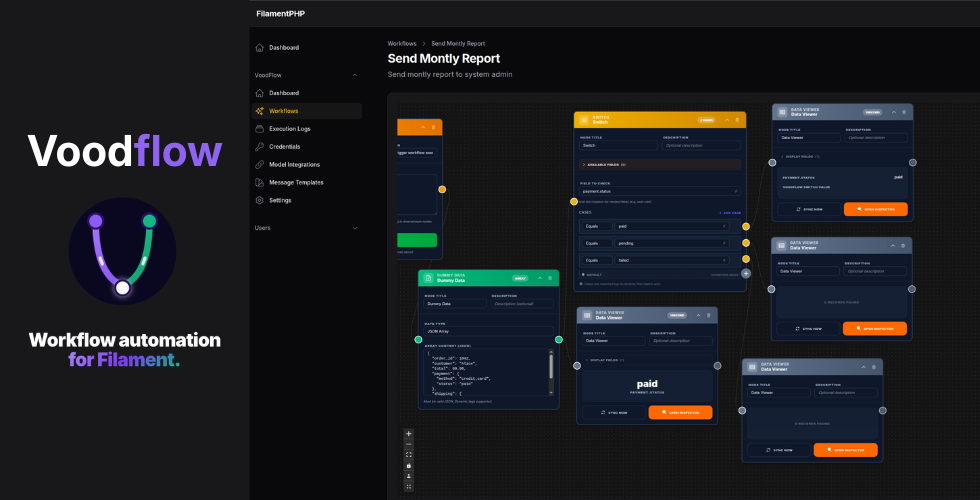
Task: Collapse the VoodFlow sidebar group
Action: [x=354, y=75]
